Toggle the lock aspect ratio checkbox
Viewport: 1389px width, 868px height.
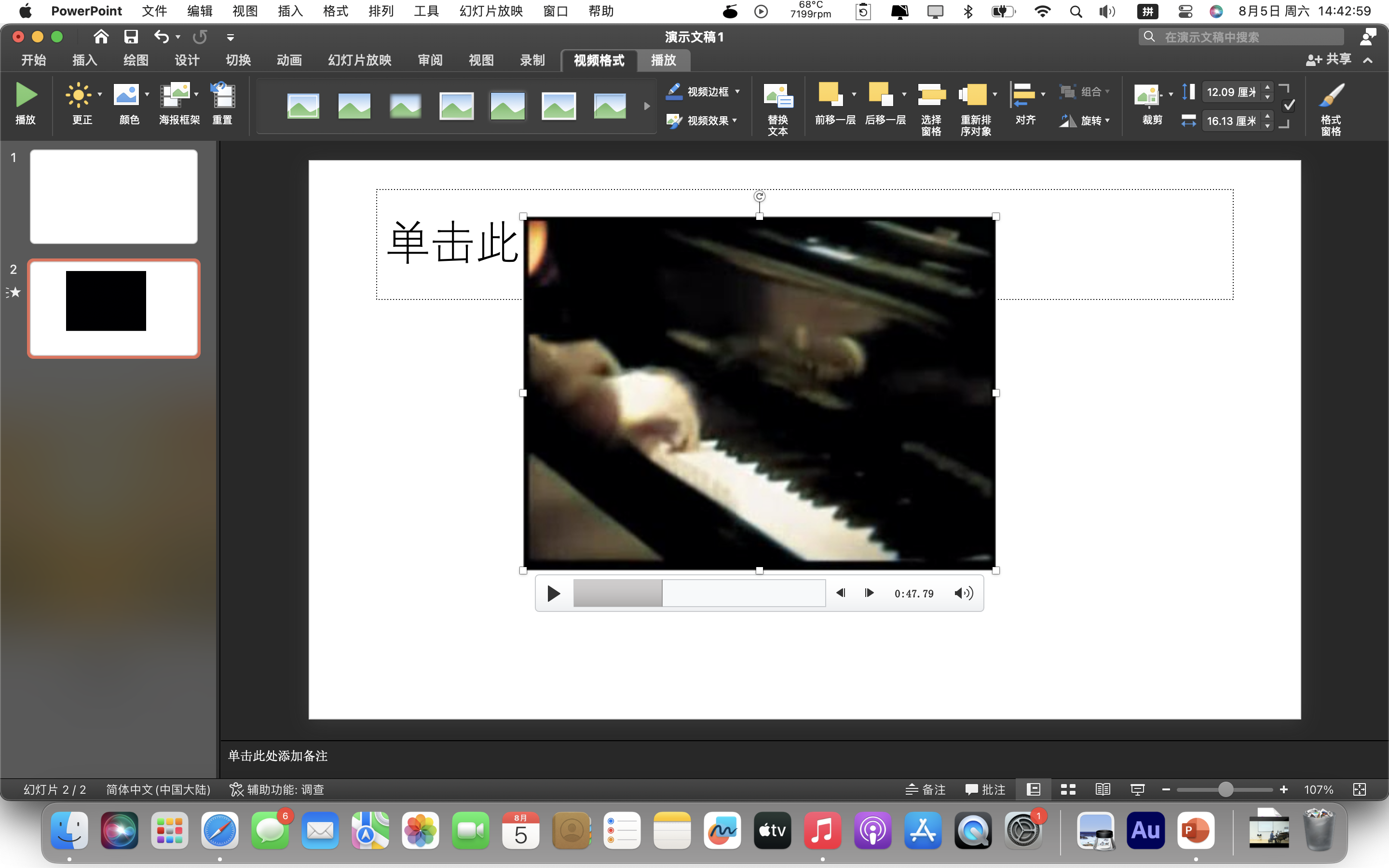pyautogui.click(x=1289, y=106)
